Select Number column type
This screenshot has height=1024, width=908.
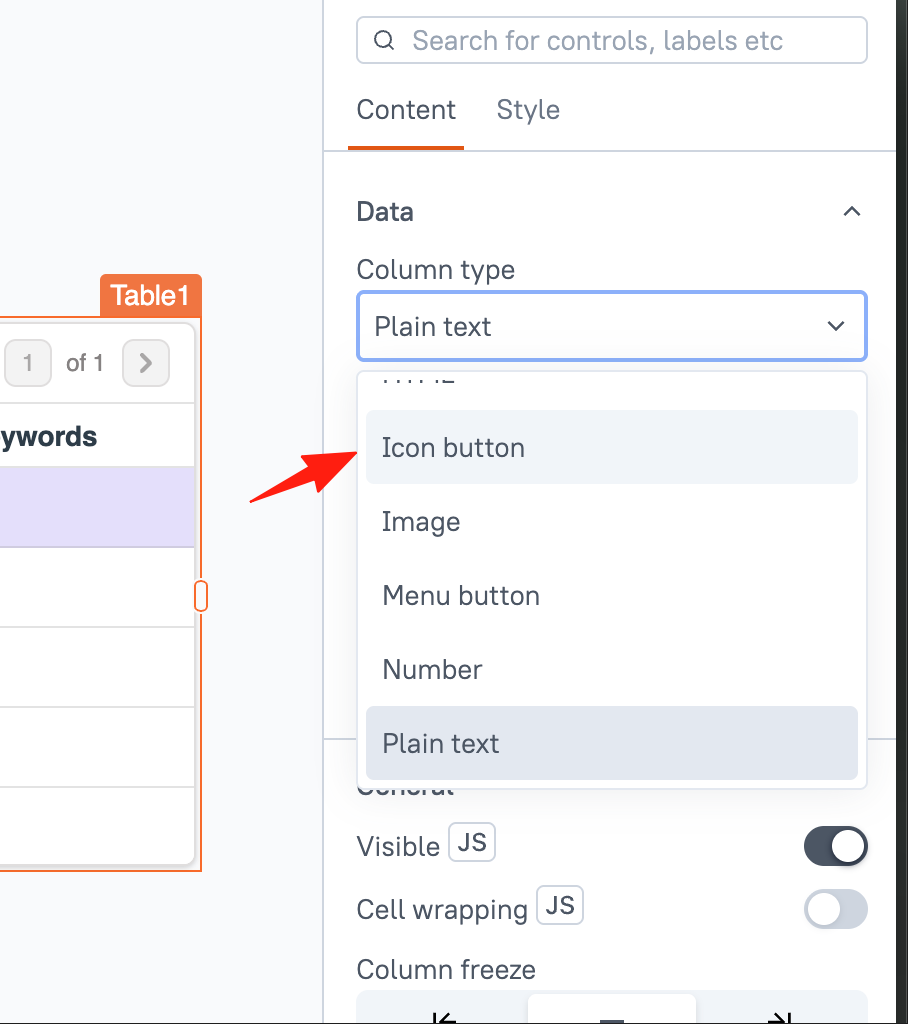click(x=611, y=669)
